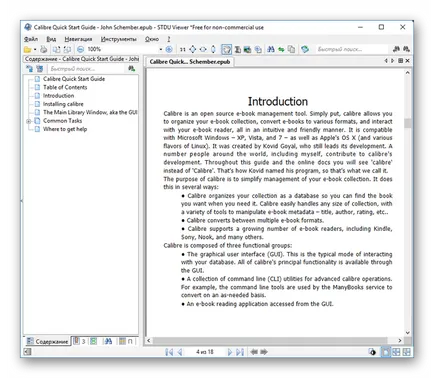This screenshot has width=434, height=378.
Task: Click find previous binoculars icon
Action: 396,49
